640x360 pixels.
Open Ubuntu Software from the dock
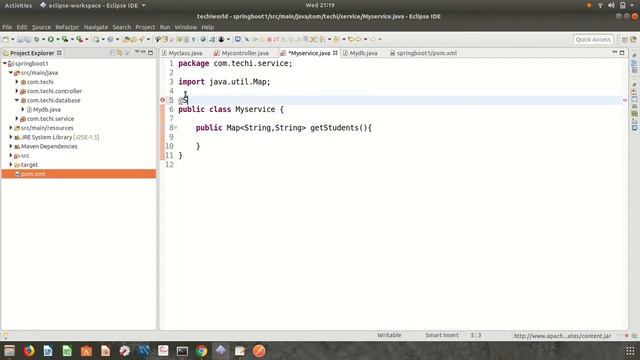[86, 351]
